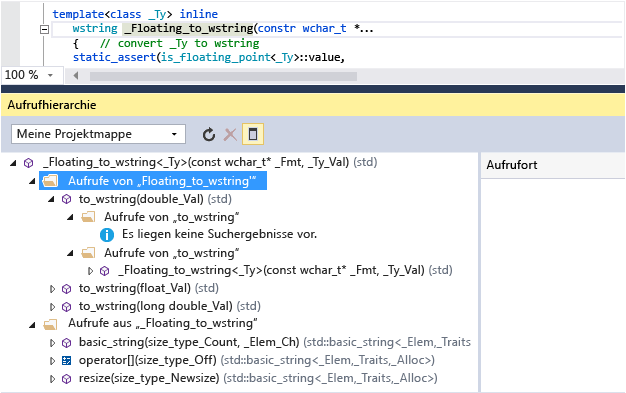Viewport: 626px width, 393px height.
Task: Click the operator icon beside operator[]
Action: pyautogui.click(x=67, y=361)
